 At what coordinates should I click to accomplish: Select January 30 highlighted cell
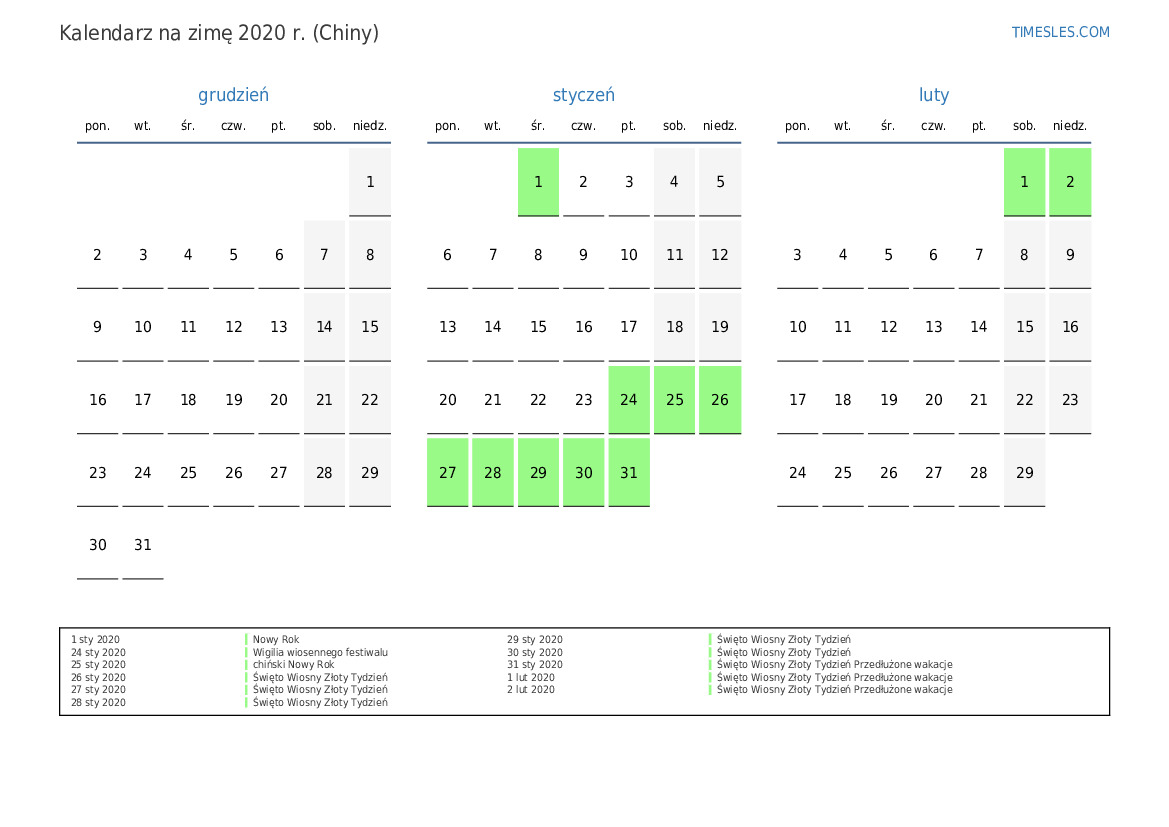[x=584, y=473]
